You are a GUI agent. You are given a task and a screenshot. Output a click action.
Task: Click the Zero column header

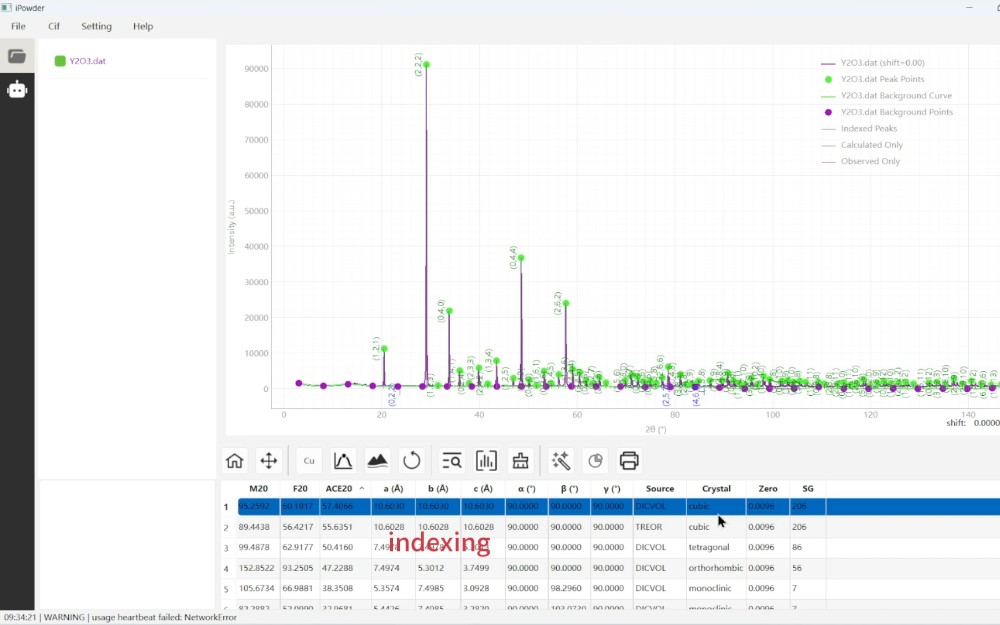coord(768,489)
